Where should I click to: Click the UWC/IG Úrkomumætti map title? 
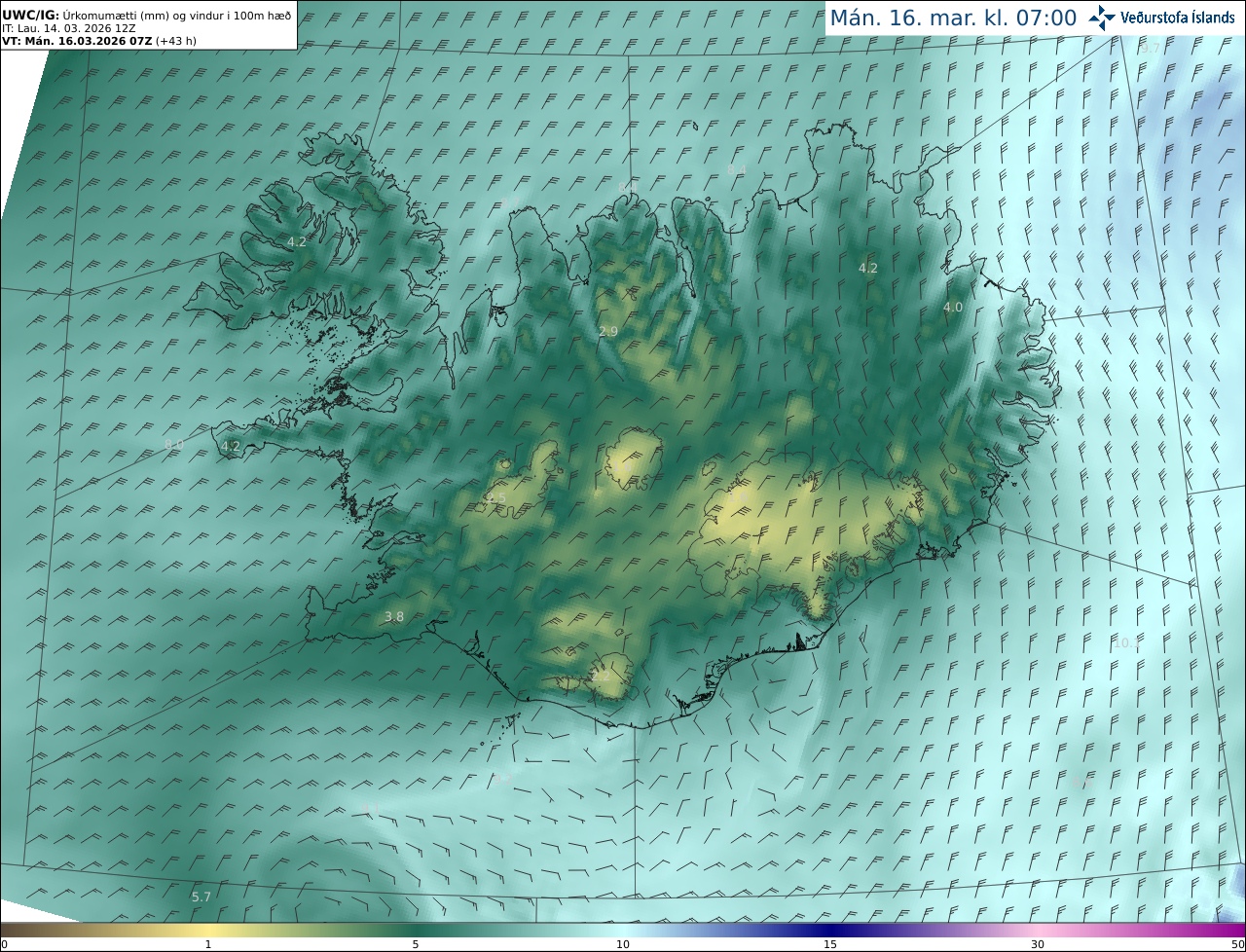pyautogui.click(x=147, y=15)
